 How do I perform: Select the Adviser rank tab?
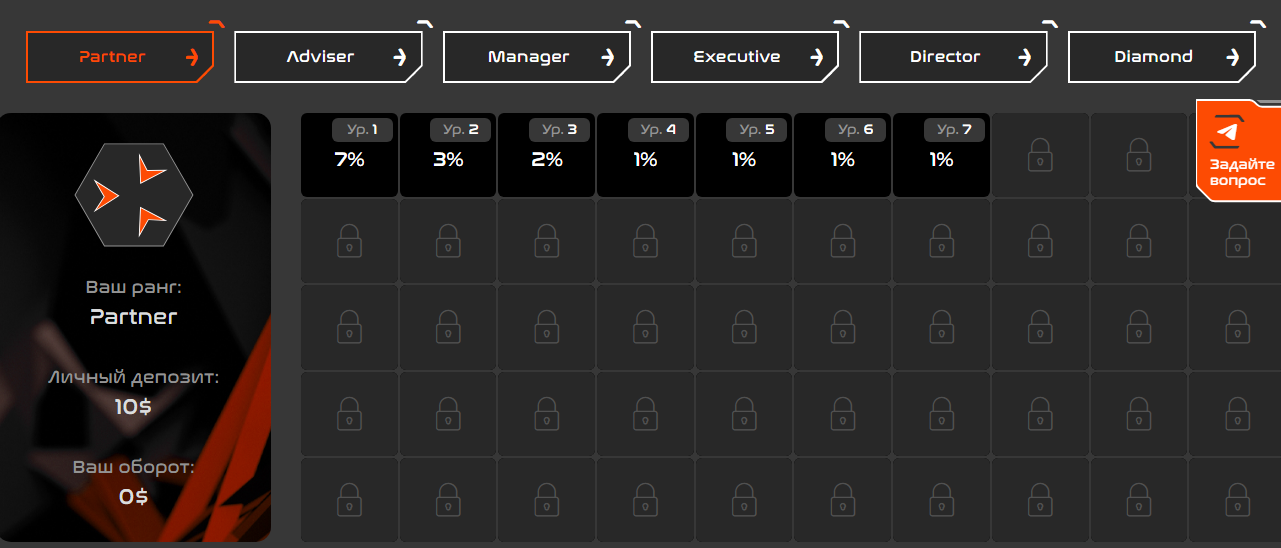(x=328, y=57)
